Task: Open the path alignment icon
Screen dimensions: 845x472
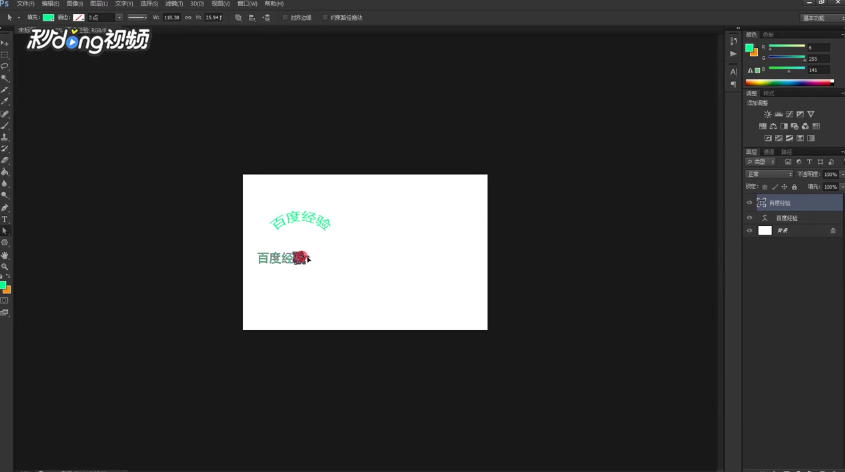Action: [x=252, y=18]
